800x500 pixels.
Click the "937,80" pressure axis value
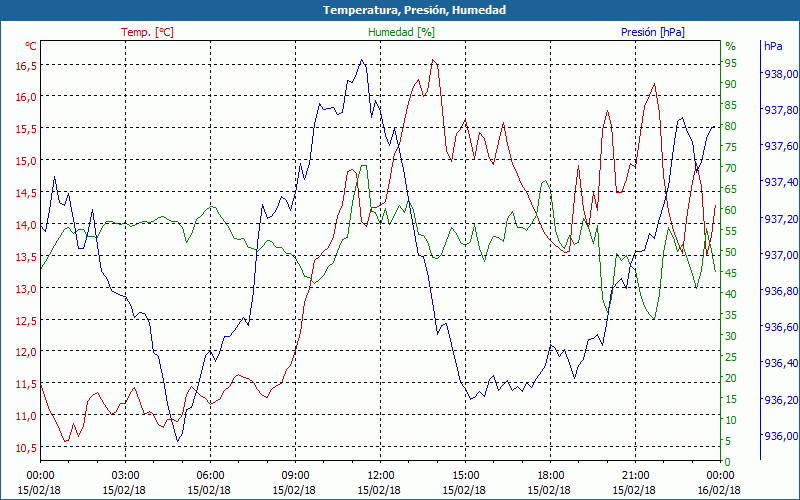tap(781, 110)
